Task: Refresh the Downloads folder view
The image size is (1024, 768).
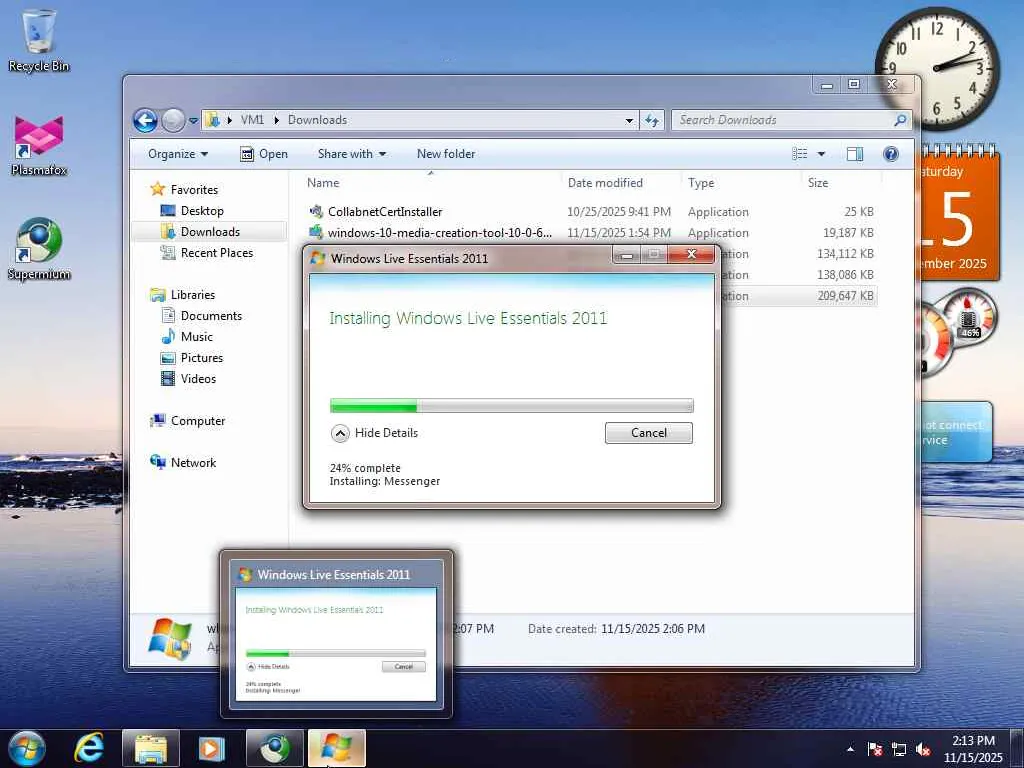Action: coord(652,120)
